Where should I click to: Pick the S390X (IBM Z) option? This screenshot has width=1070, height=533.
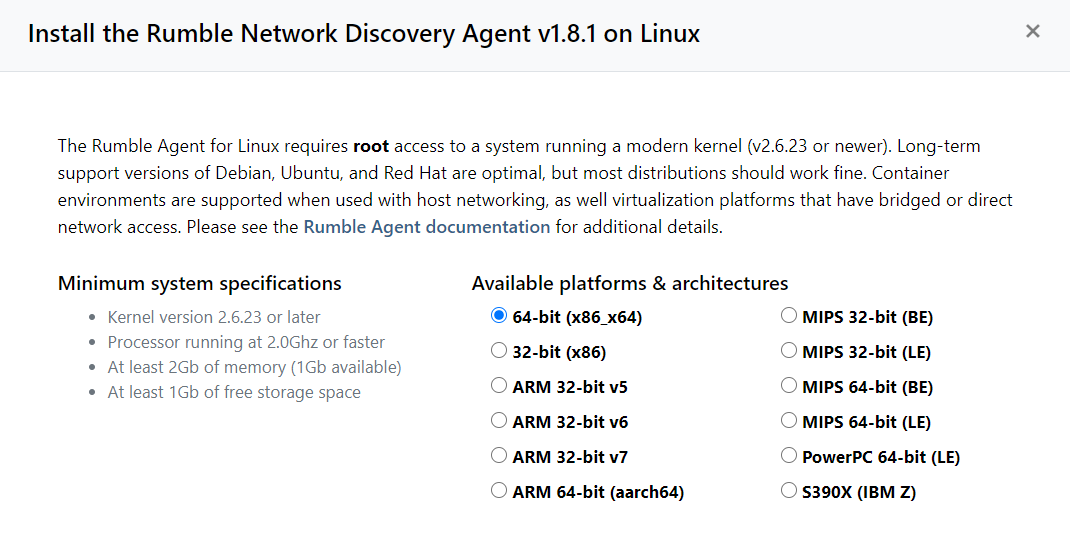789,490
